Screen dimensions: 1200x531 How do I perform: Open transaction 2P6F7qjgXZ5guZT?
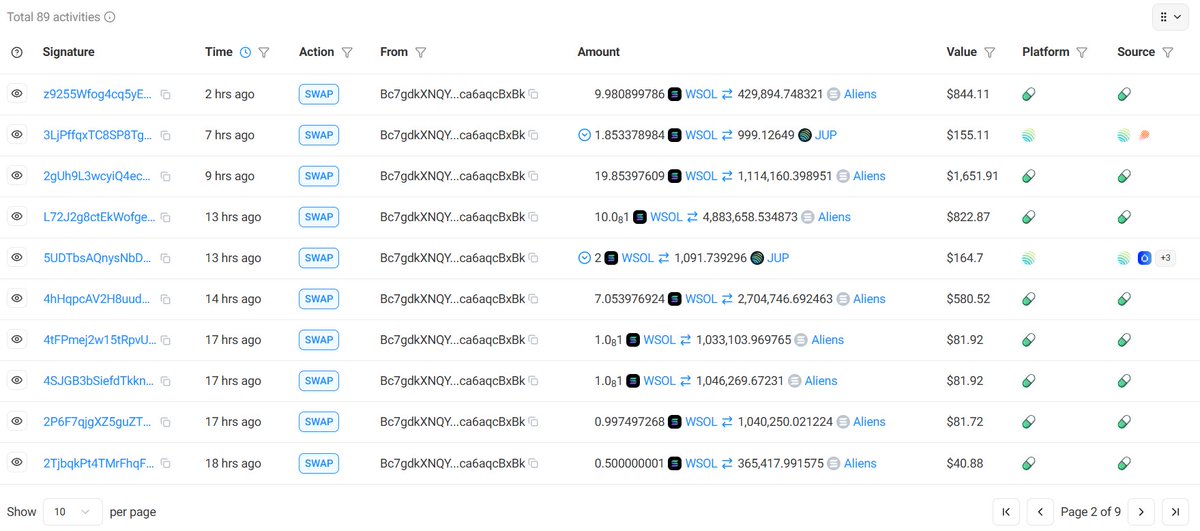(98, 422)
